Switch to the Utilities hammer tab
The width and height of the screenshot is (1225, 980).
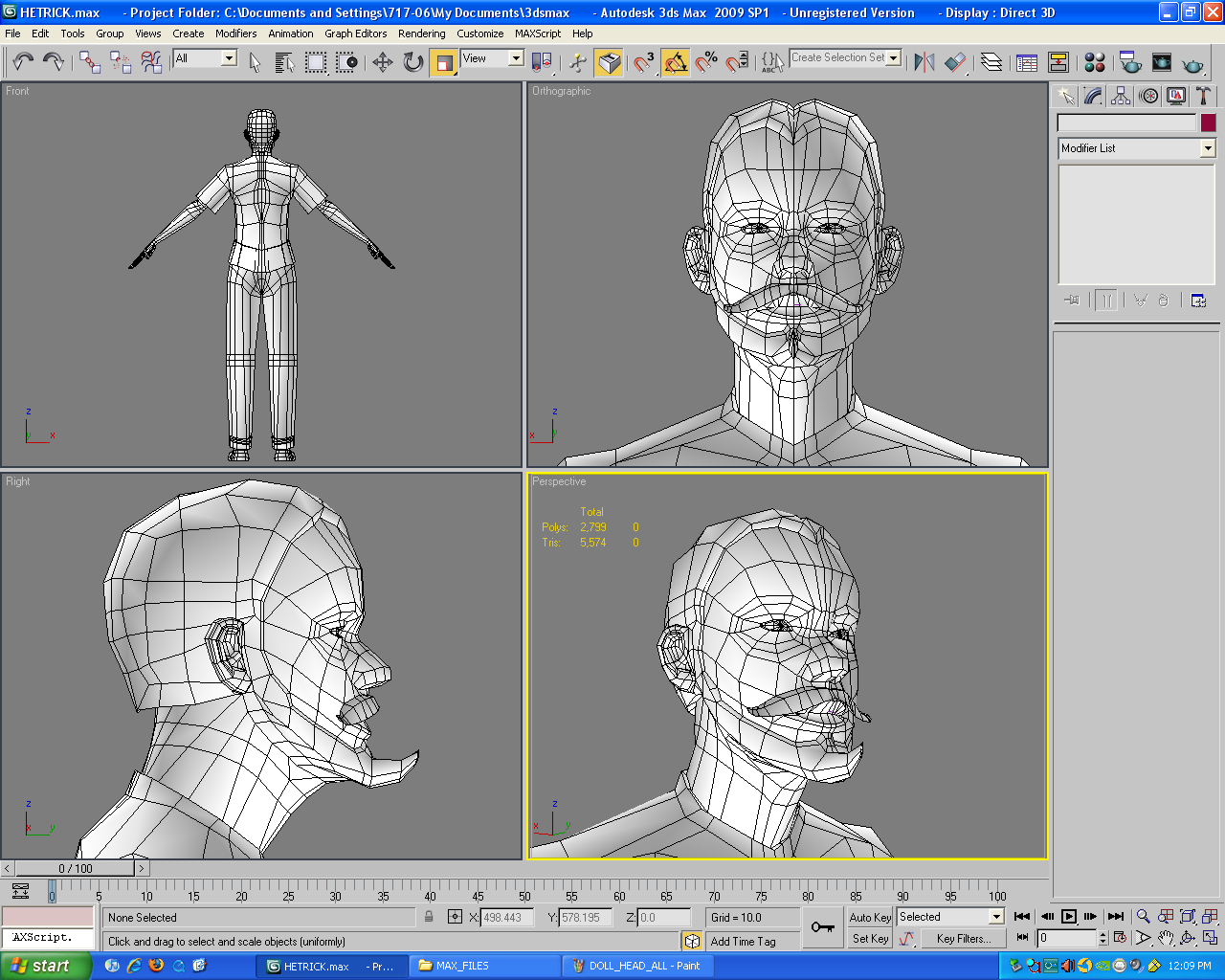pyautogui.click(x=1204, y=96)
